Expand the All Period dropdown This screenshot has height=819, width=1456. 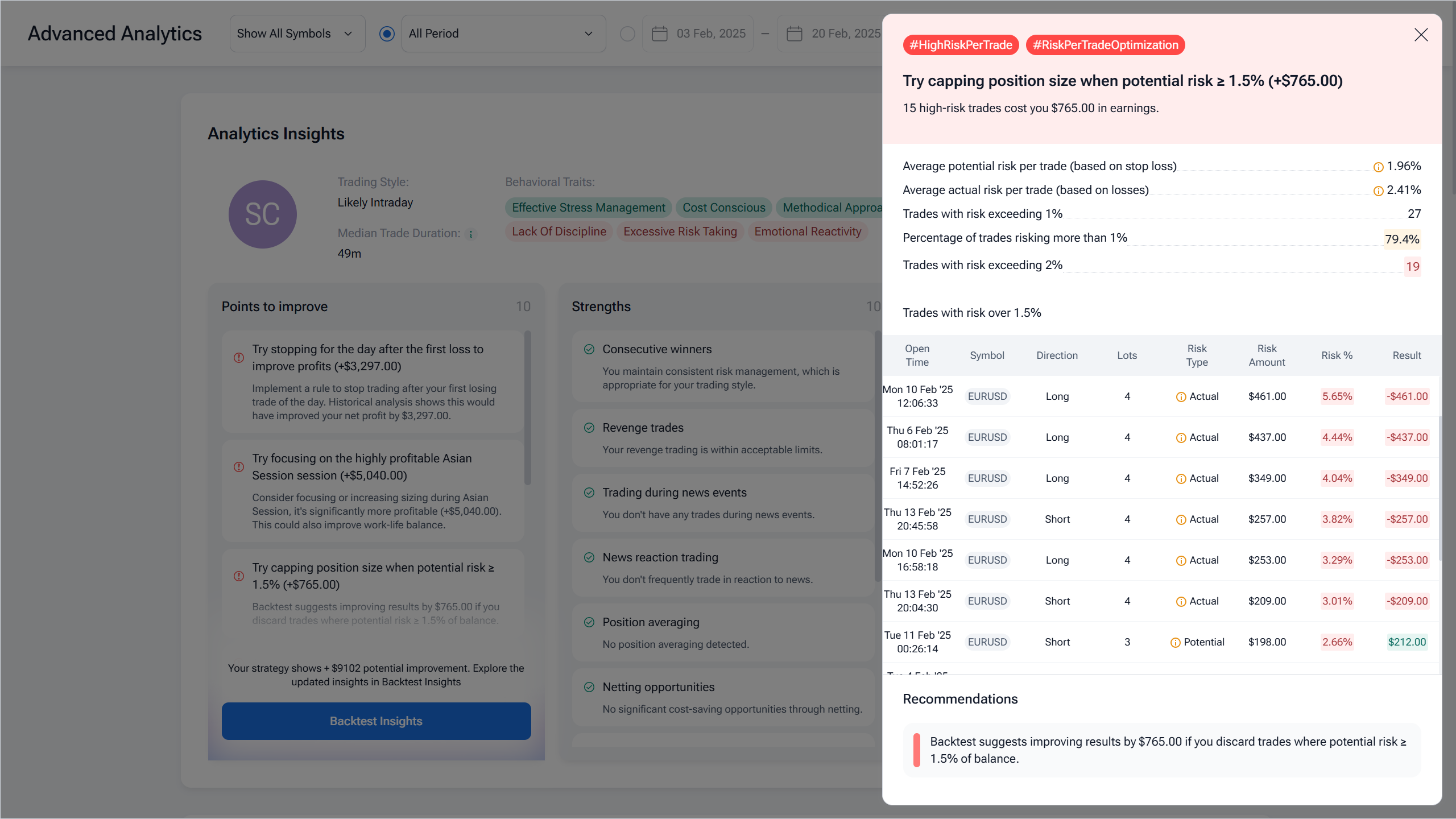[503, 34]
